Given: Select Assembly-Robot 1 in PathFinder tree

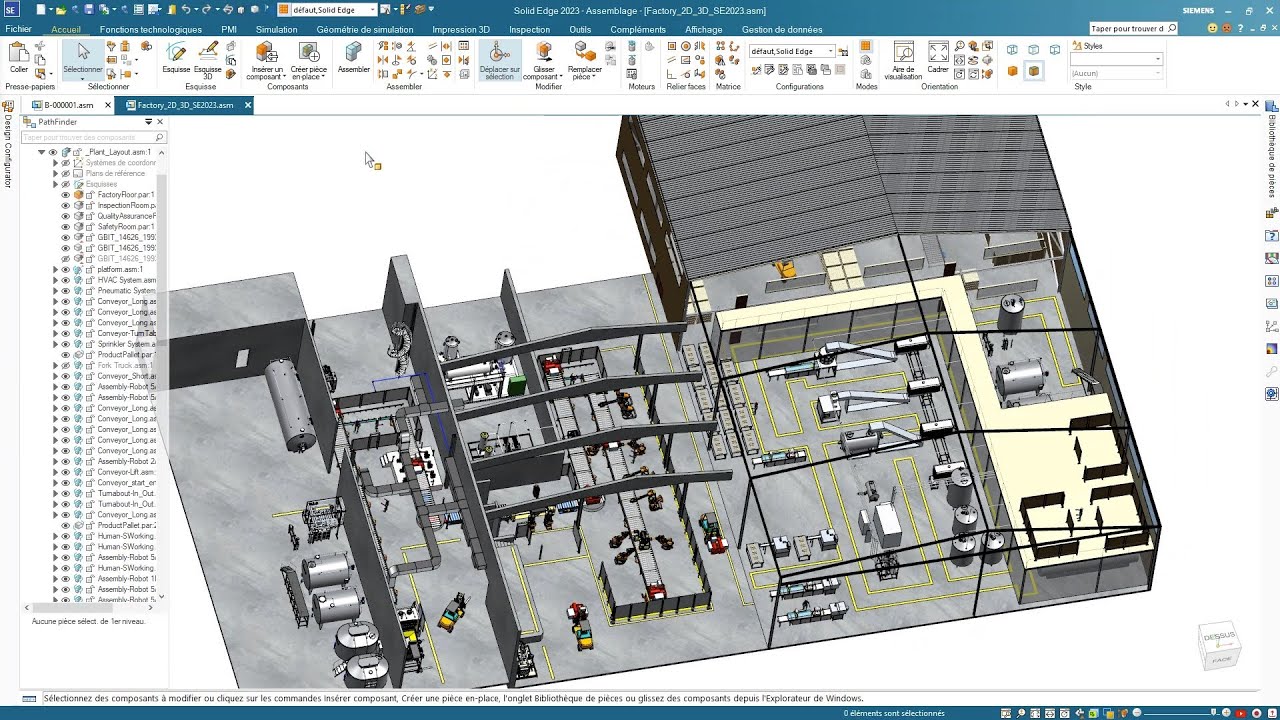Looking at the screenshot, I should click(127, 579).
